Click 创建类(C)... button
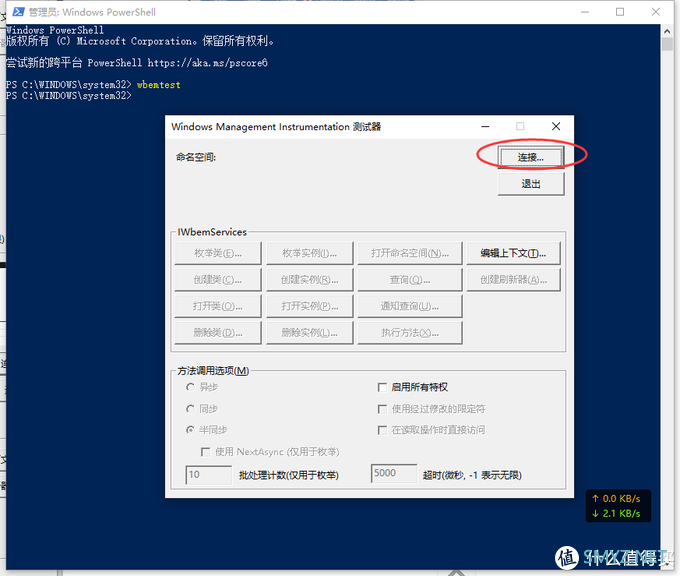 (x=218, y=280)
